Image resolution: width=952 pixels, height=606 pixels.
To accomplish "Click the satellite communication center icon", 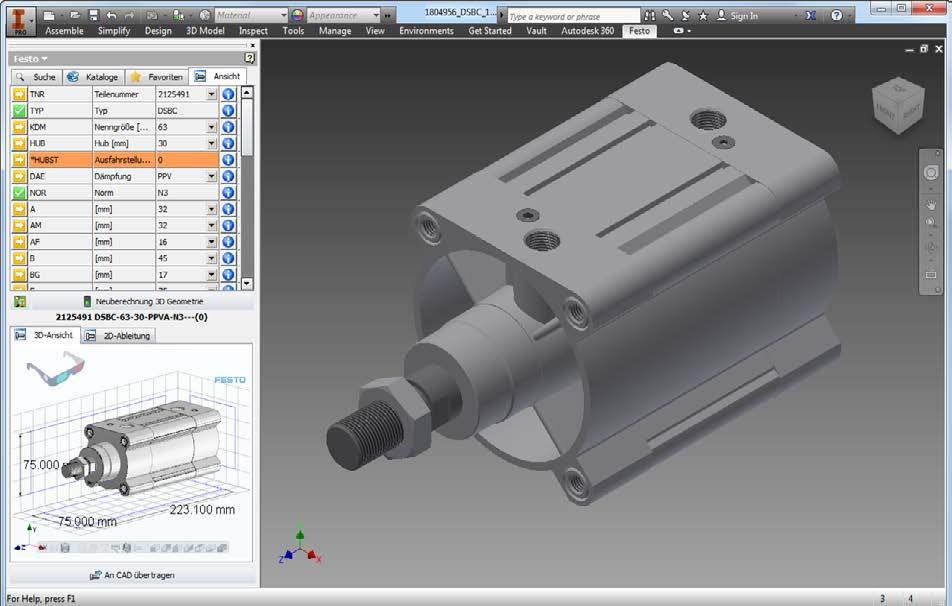I will click(685, 16).
